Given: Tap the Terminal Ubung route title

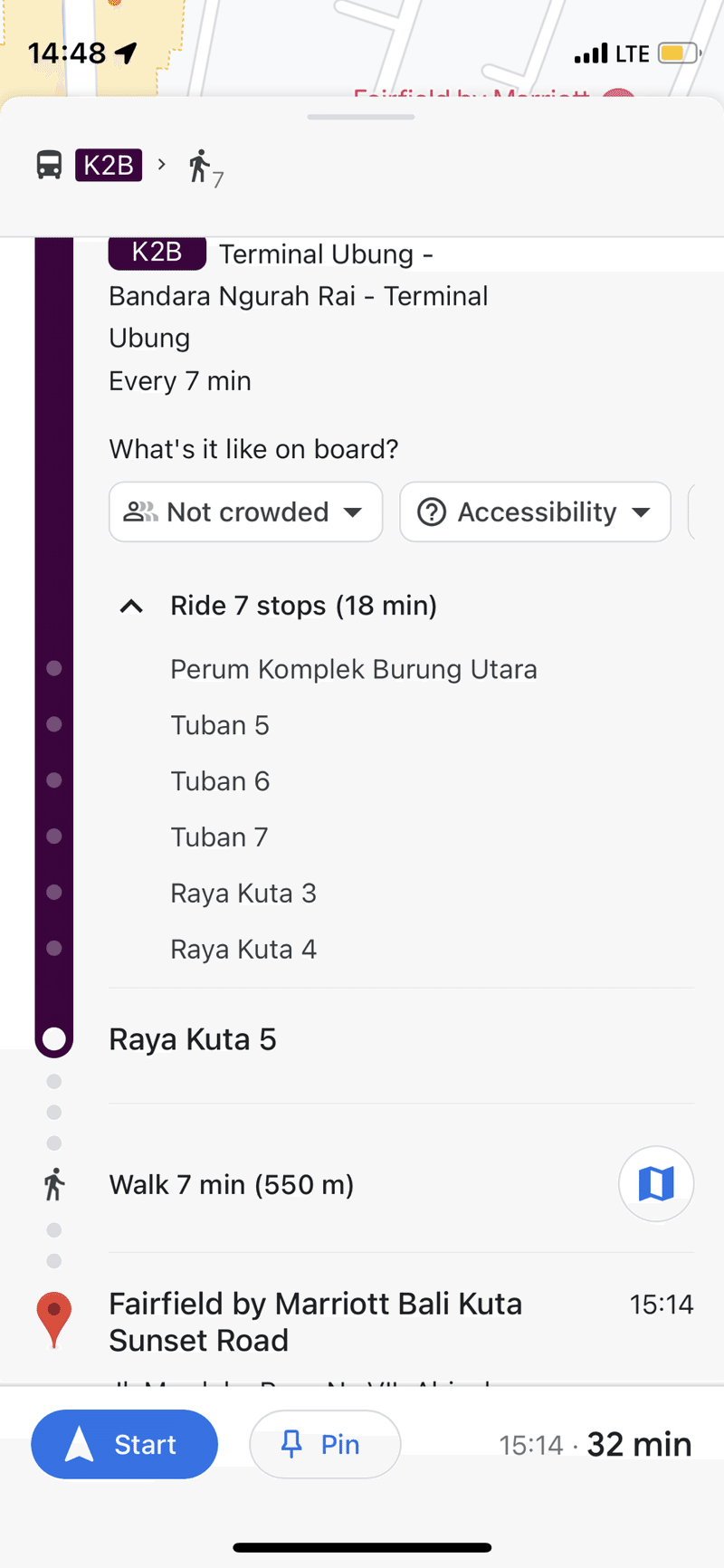Looking at the screenshot, I should coord(326,254).
